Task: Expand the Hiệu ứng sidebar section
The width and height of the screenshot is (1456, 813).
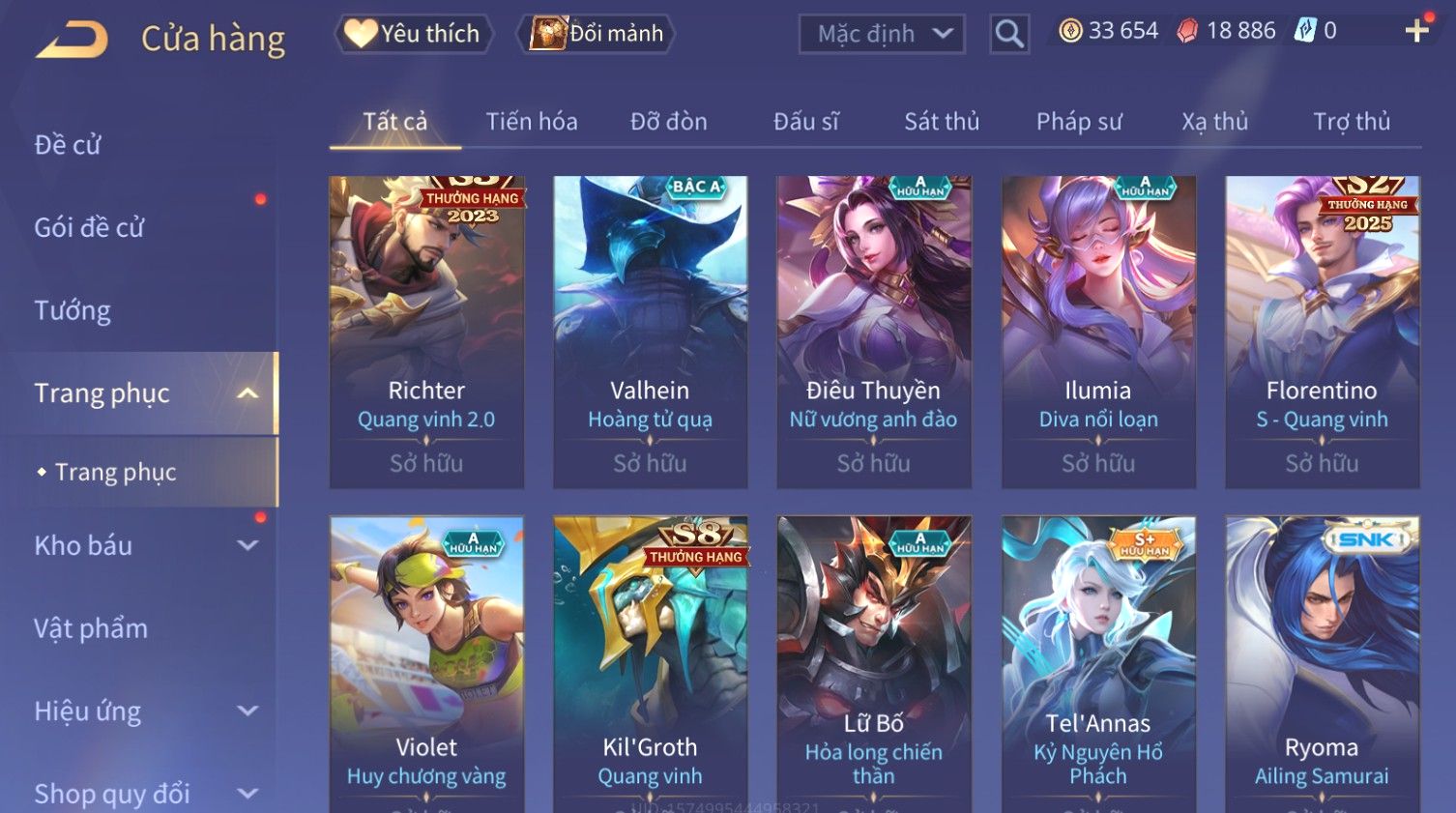Action: pyautogui.click(x=248, y=711)
